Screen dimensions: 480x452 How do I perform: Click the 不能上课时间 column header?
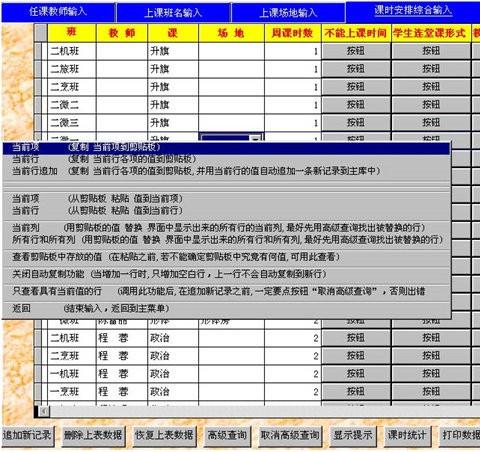[356, 33]
